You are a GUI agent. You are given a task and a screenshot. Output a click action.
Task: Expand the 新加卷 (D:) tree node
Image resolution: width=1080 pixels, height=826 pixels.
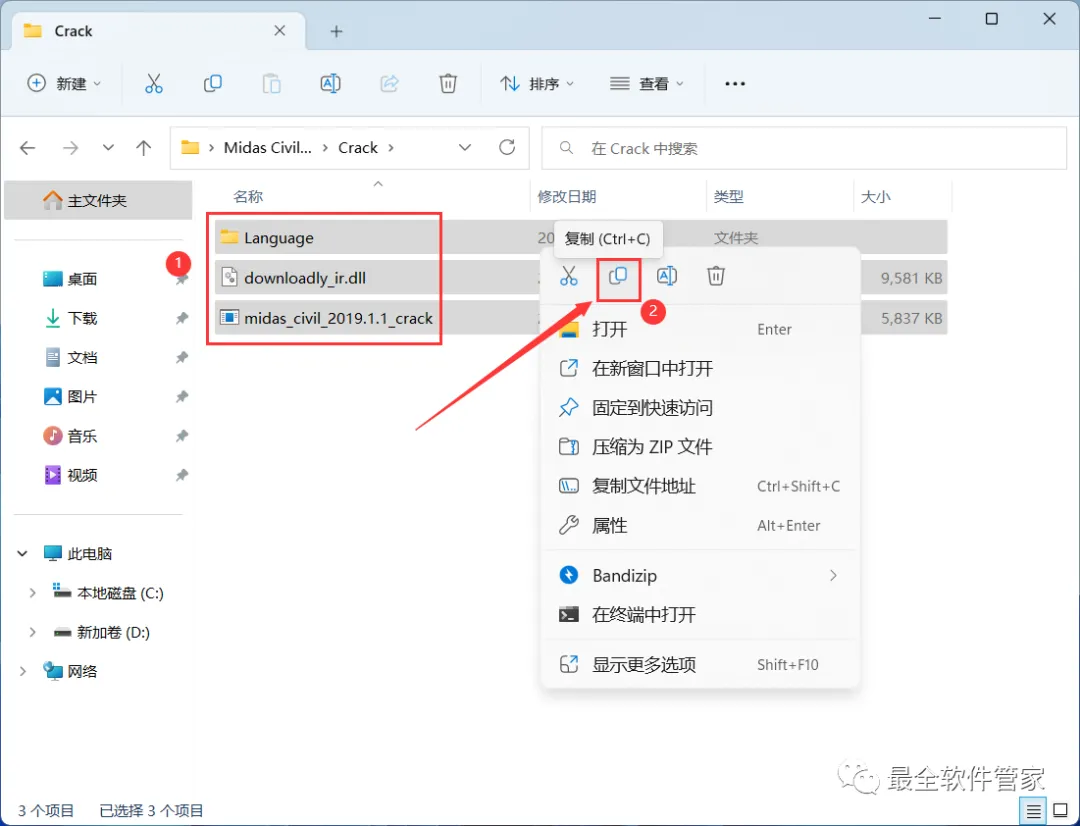[x=32, y=632]
